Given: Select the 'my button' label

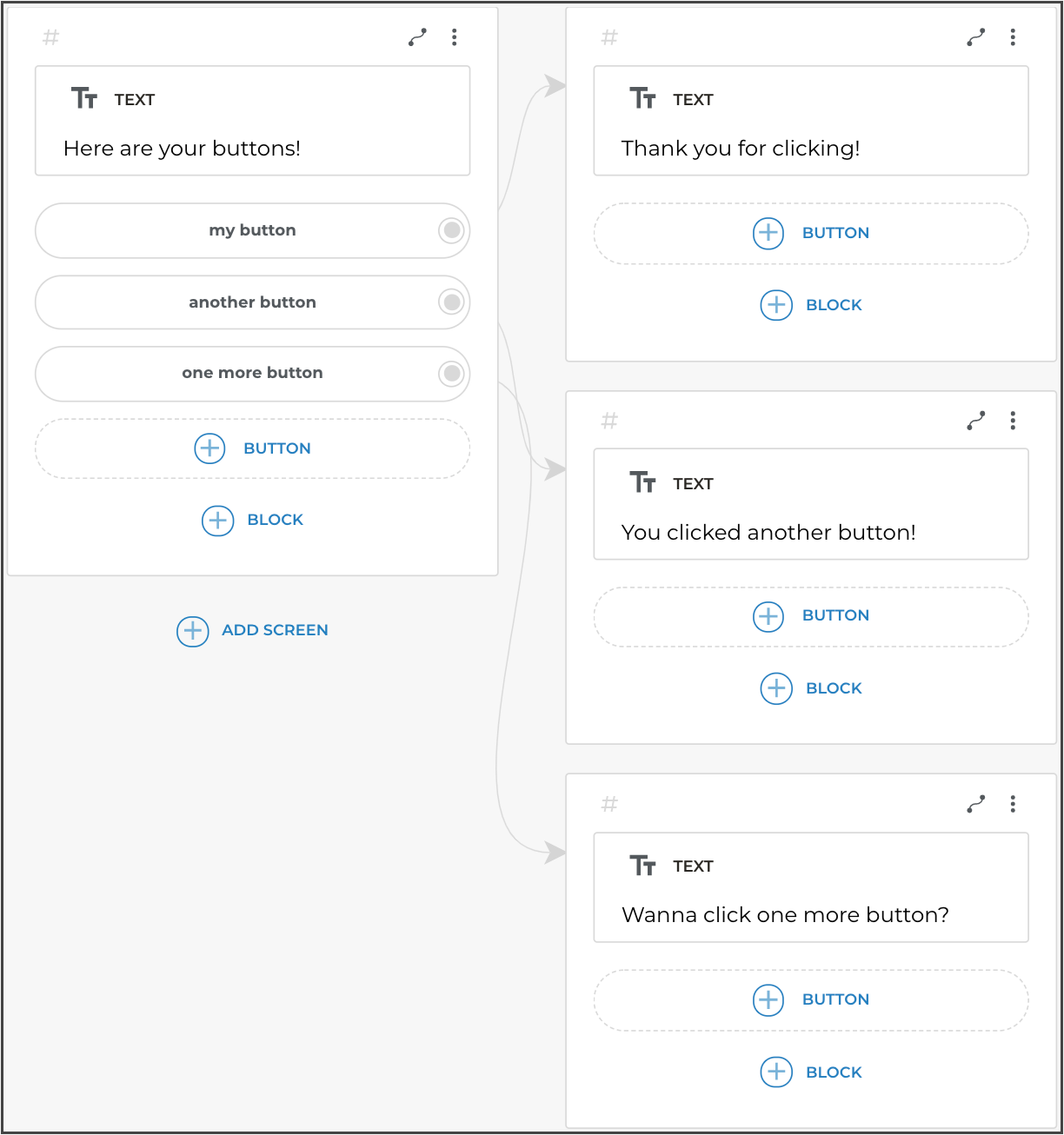Looking at the screenshot, I should [252, 230].
